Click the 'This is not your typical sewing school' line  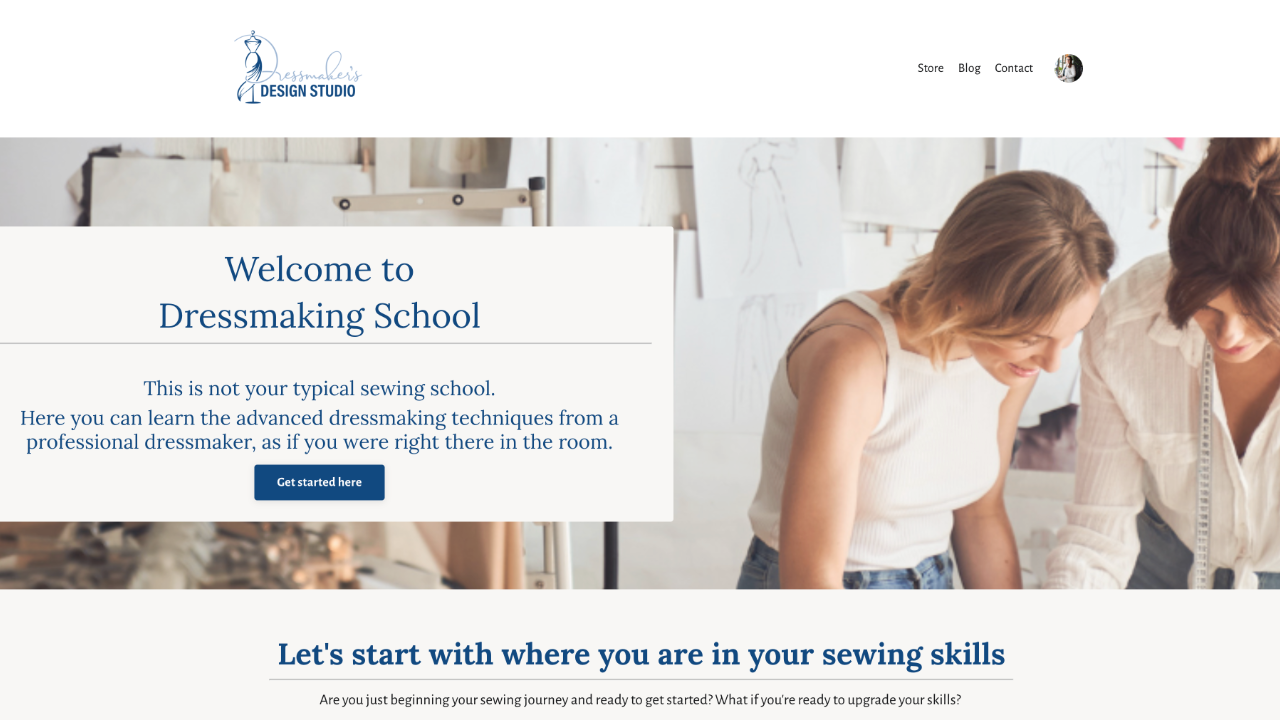(319, 388)
